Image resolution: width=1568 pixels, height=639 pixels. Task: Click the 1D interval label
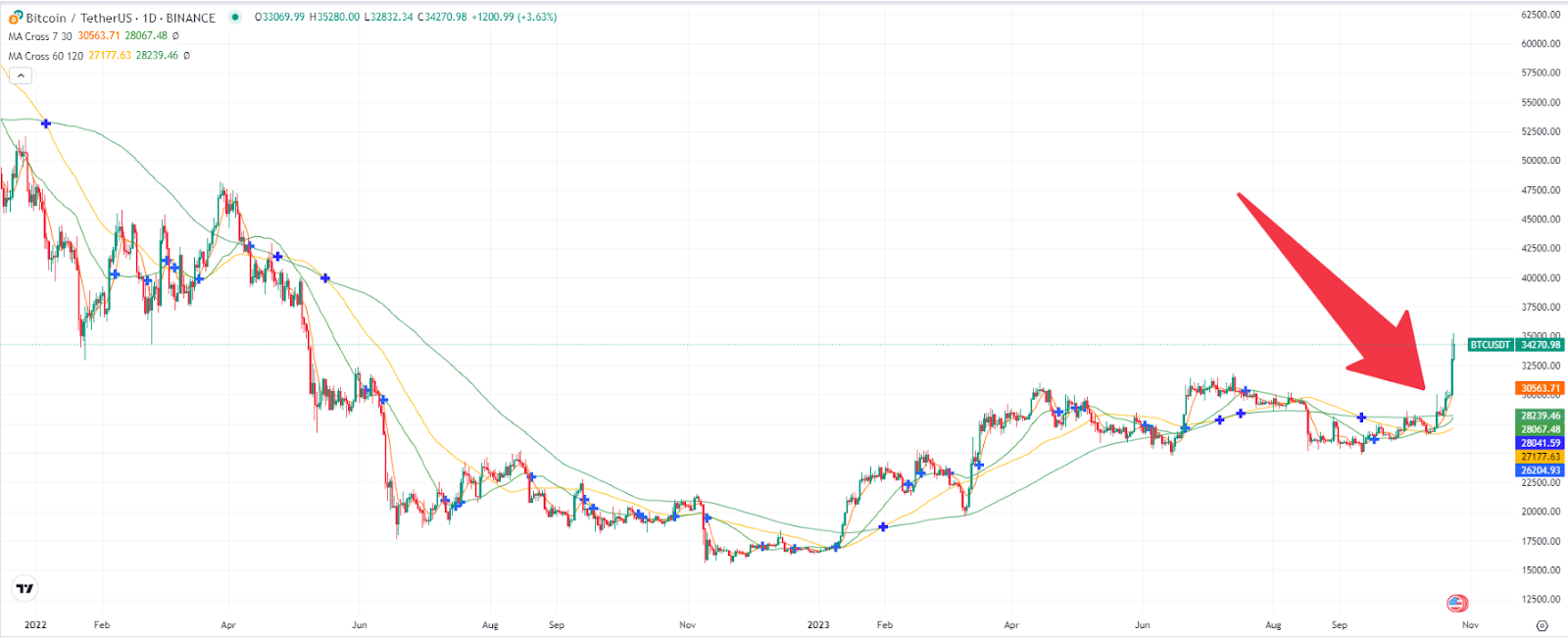[149, 18]
